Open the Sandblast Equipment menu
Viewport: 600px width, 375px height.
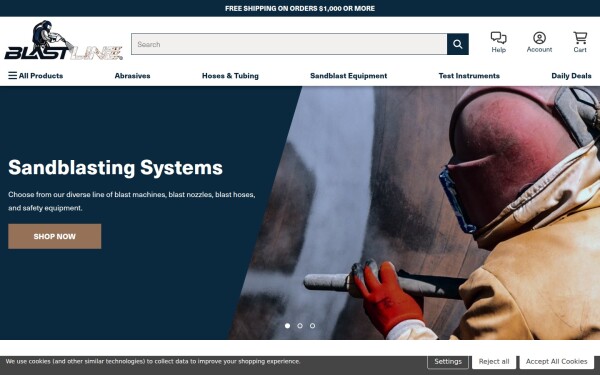tap(349, 76)
